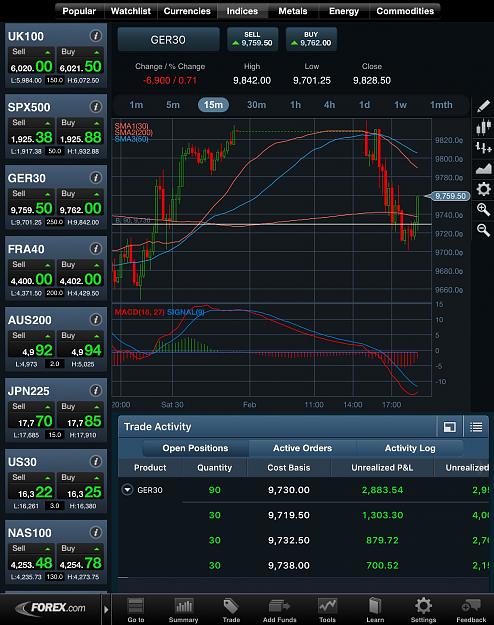Select 4h chart timeframe
This screenshot has height=625, width=494.
(x=329, y=105)
